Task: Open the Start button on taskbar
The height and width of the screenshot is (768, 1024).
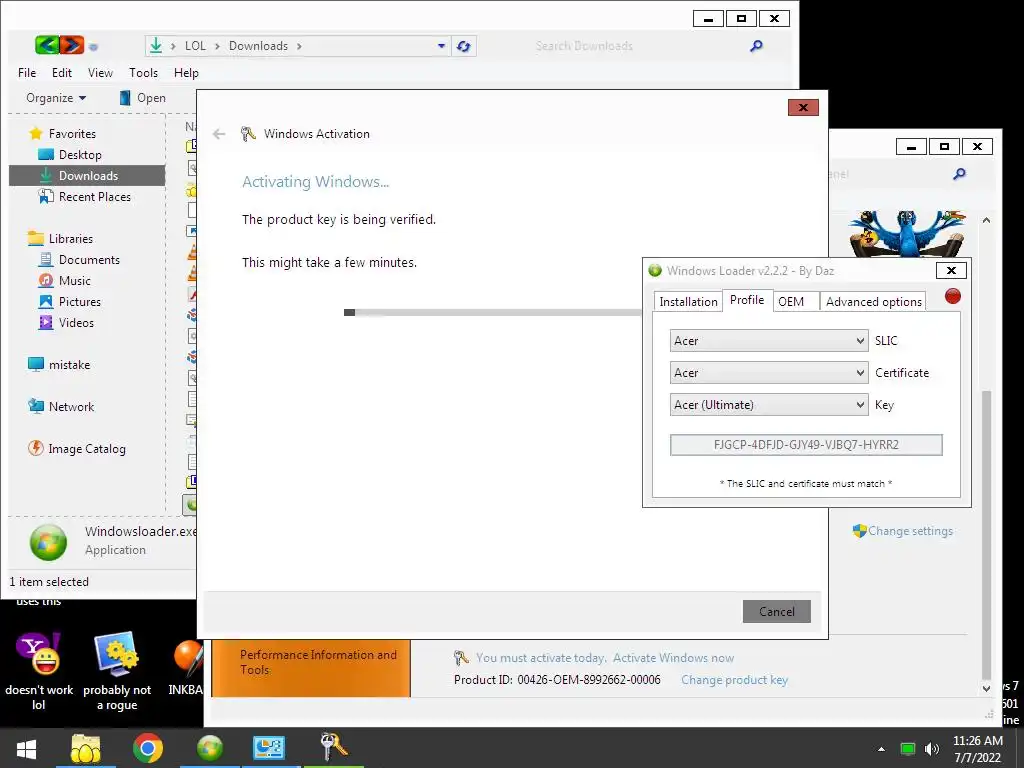Action: coord(26,748)
